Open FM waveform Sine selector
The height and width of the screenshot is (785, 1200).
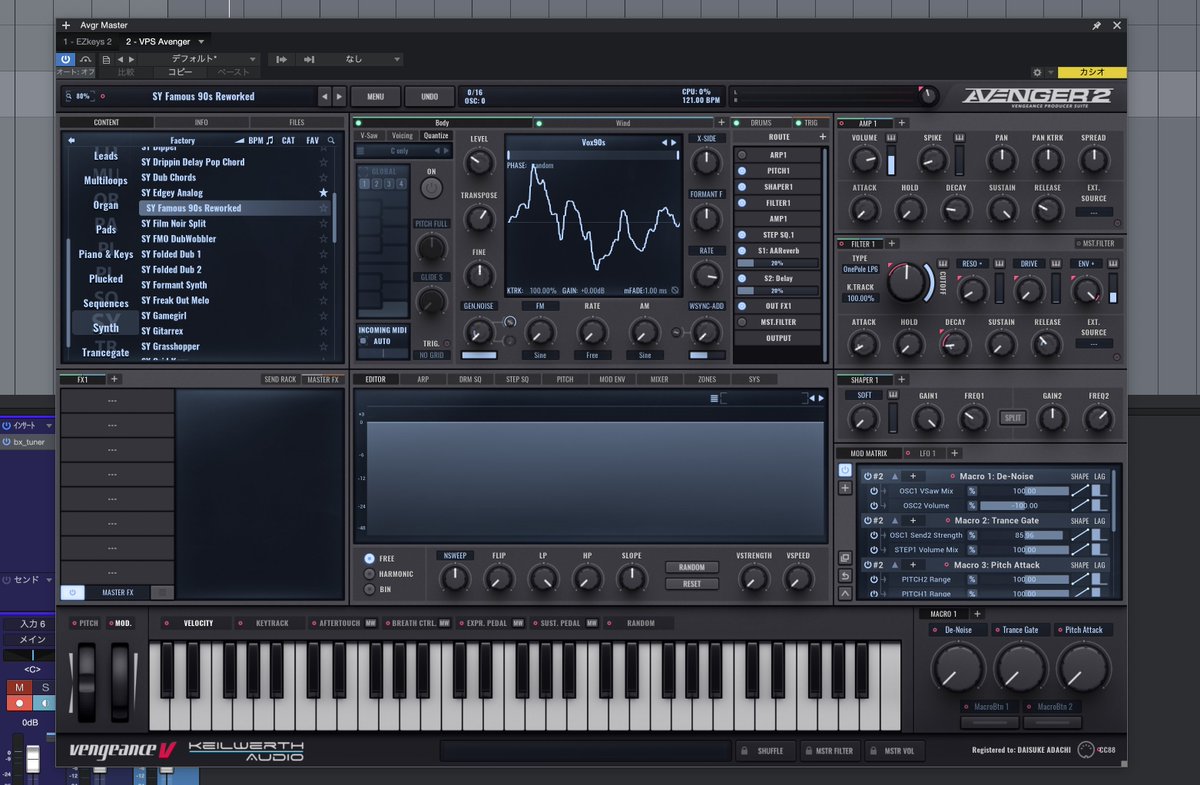[x=541, y=355]
